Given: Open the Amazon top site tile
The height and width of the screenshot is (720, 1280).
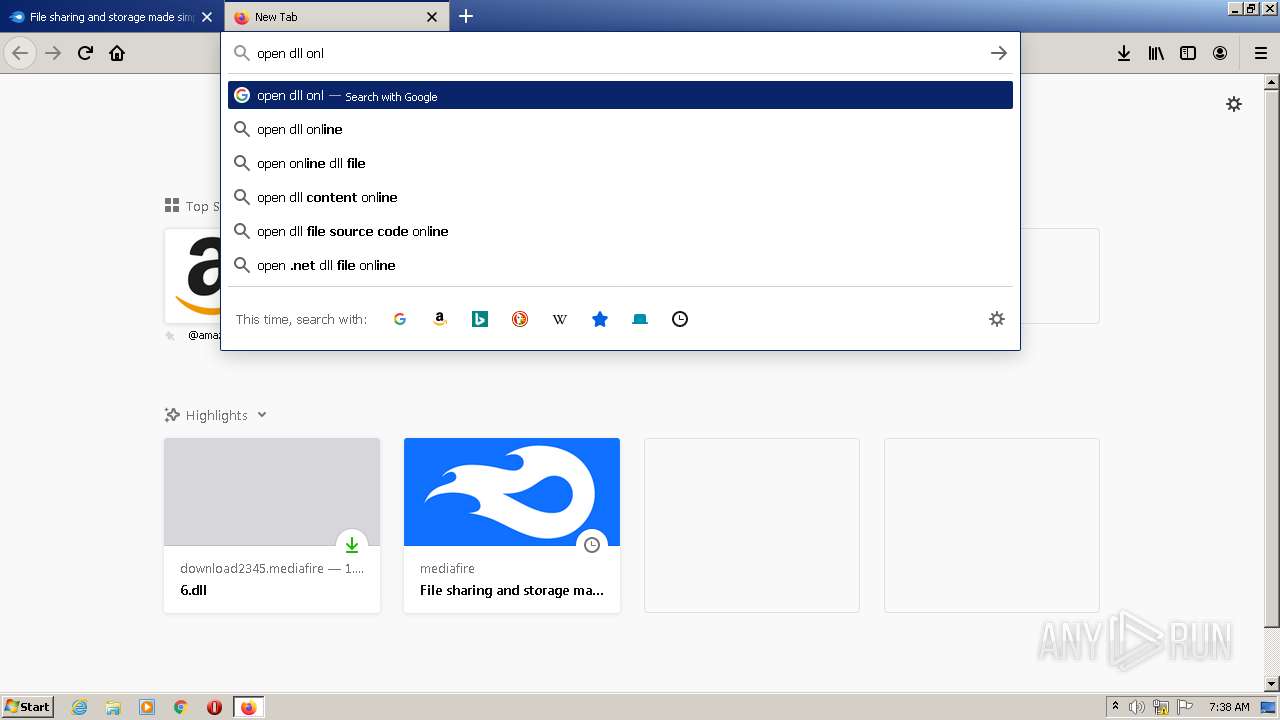Looking at the screenshot, I should (x=193, y=276).
